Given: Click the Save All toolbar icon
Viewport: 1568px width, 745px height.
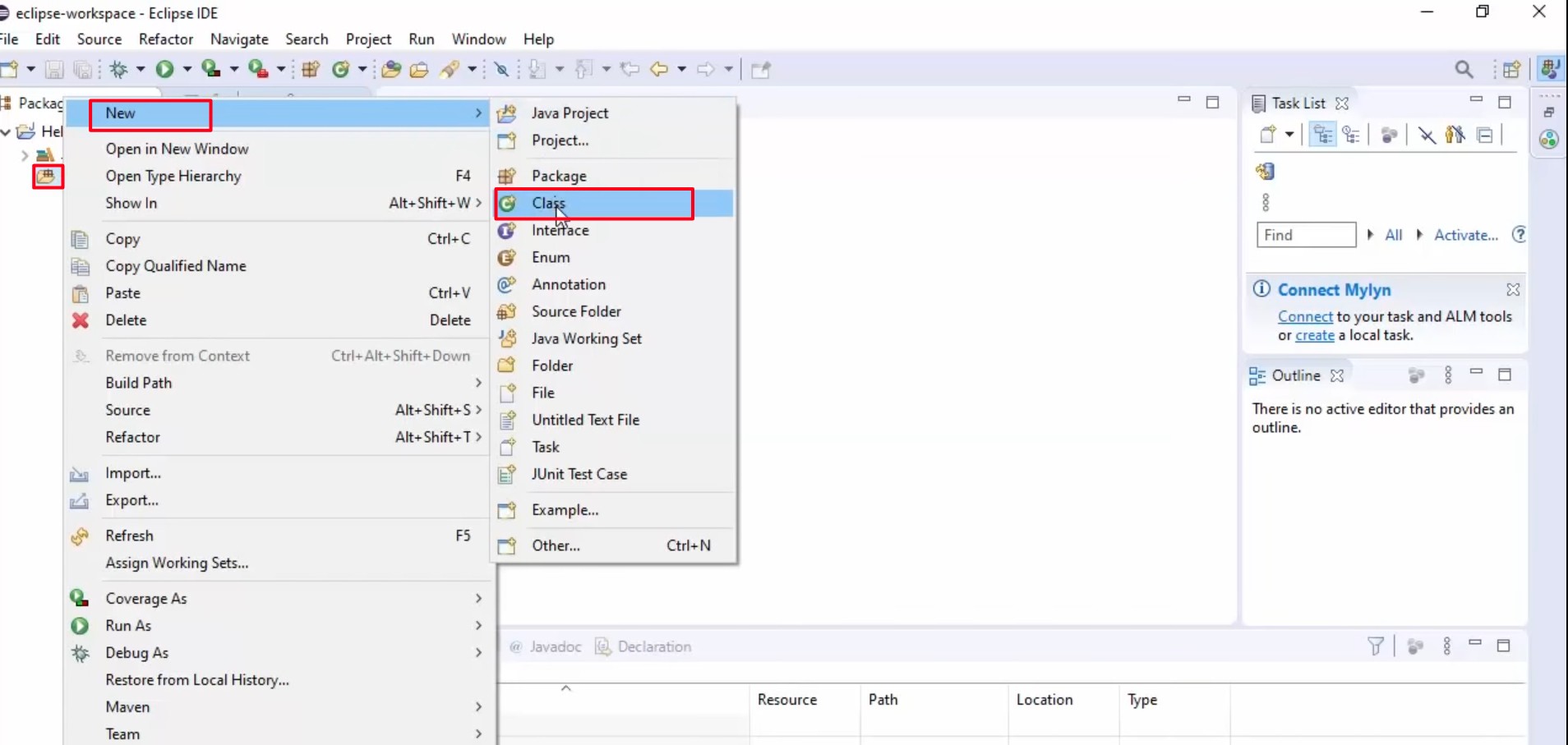Looking at the screenshot, I should [82, 70].
